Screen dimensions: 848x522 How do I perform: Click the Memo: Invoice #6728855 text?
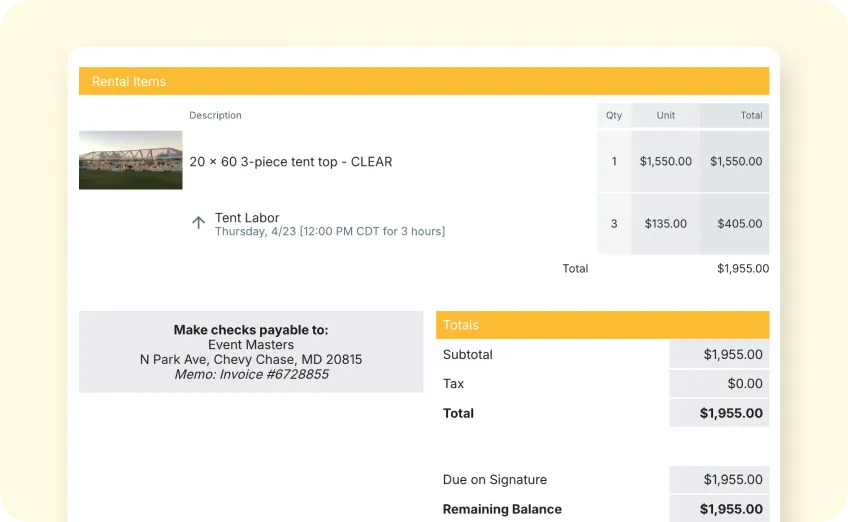pyautogui.click(x=251, y=374)
